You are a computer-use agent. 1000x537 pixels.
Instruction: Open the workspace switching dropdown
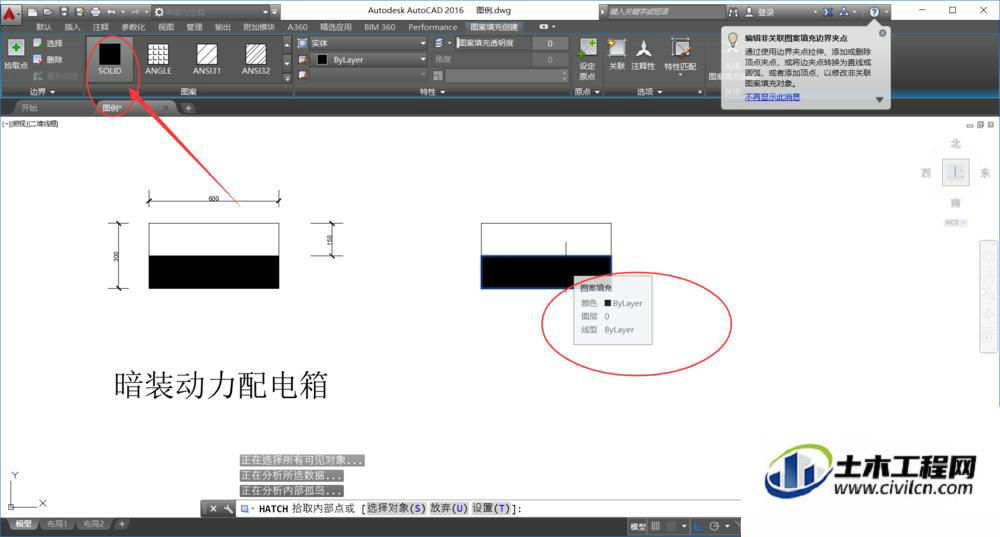265,11
